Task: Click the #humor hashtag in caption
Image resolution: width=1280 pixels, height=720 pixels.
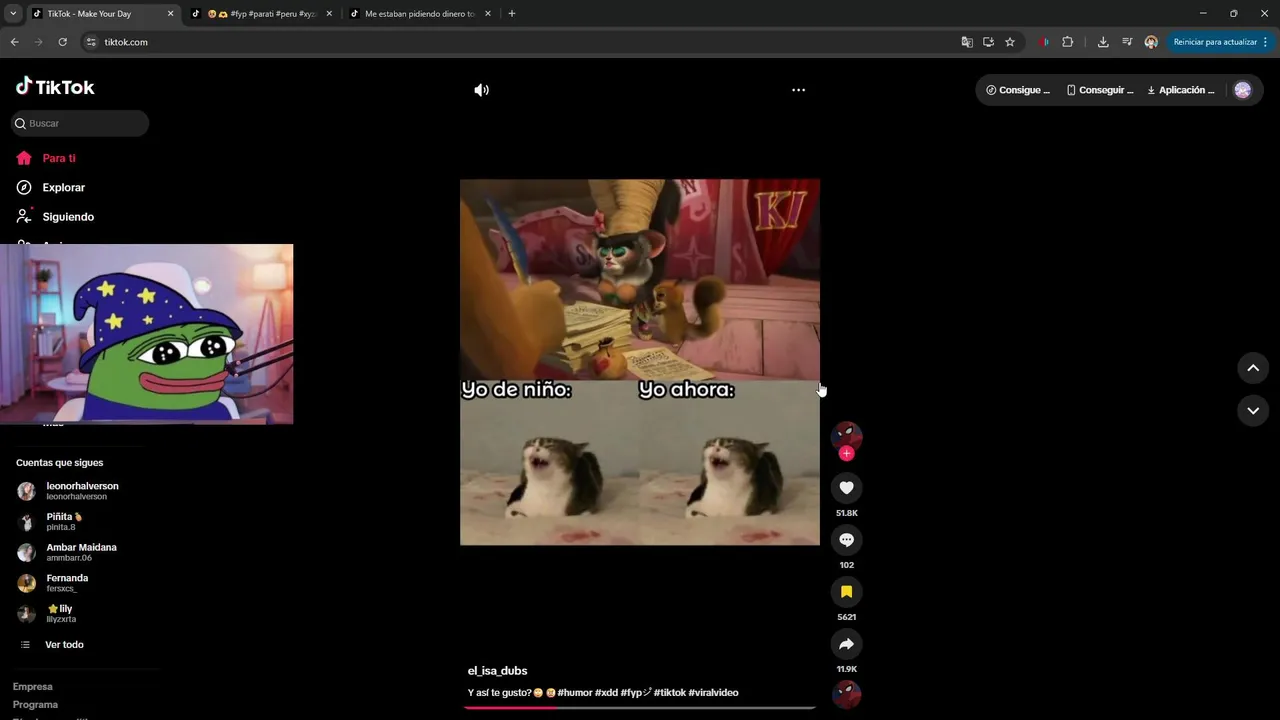Action: pos(575,693)
